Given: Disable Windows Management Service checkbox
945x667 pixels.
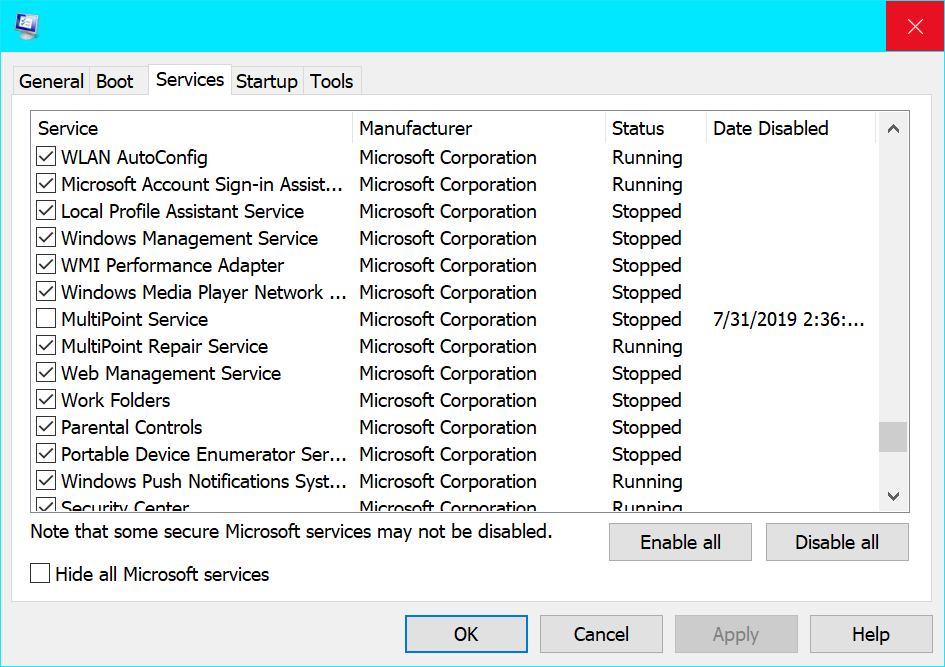Looking at the screenshot, I should pos(46,238).
